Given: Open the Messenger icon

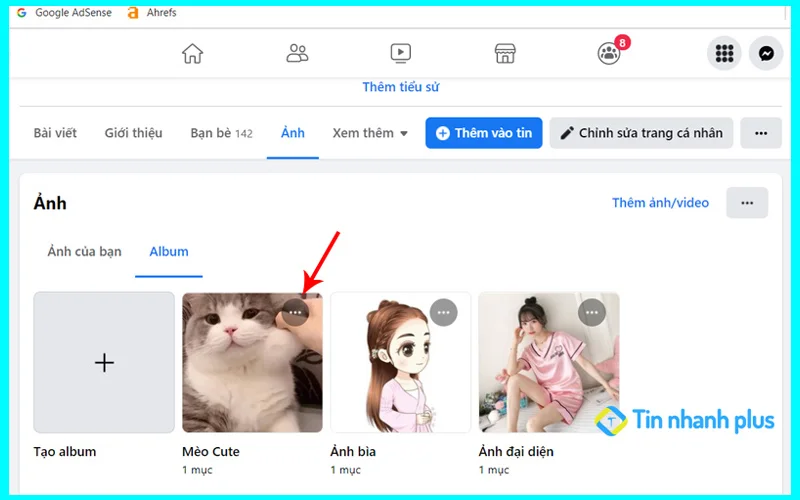Looking at the screenshot, I should (x=766, y=53).
